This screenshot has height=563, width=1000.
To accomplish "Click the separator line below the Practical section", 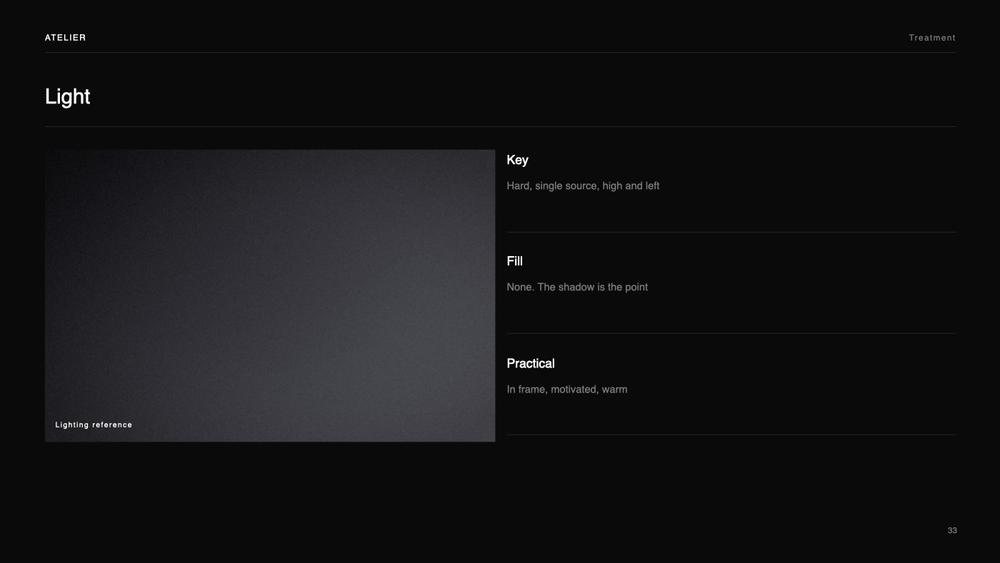I will 731,435.
